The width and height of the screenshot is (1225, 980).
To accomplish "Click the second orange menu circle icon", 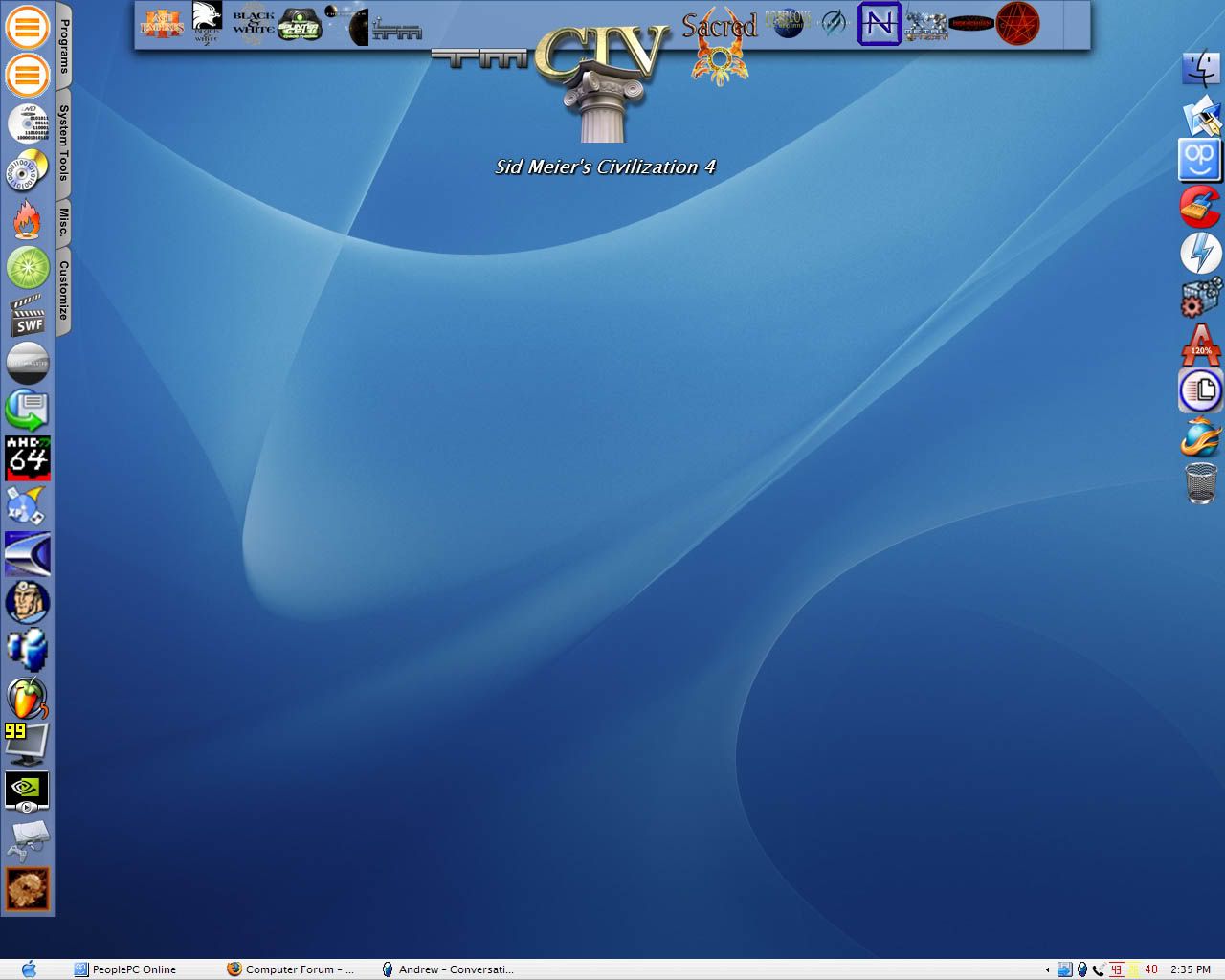I will pos(28,74).
